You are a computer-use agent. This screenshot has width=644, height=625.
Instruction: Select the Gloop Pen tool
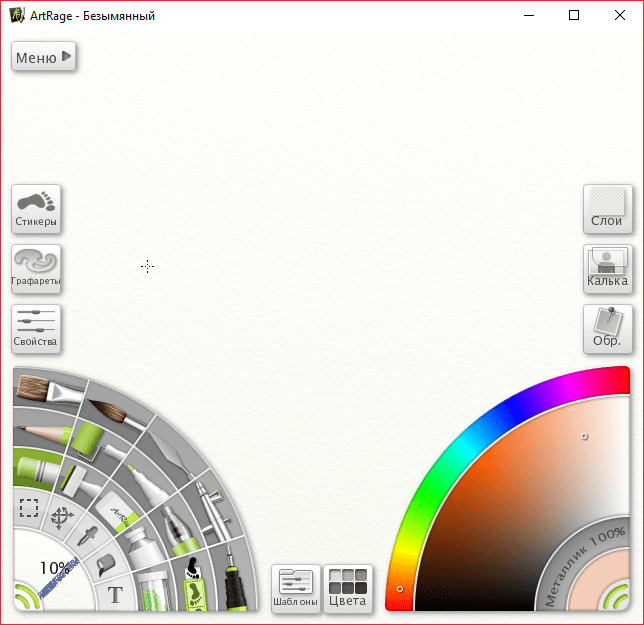point(179,530)
